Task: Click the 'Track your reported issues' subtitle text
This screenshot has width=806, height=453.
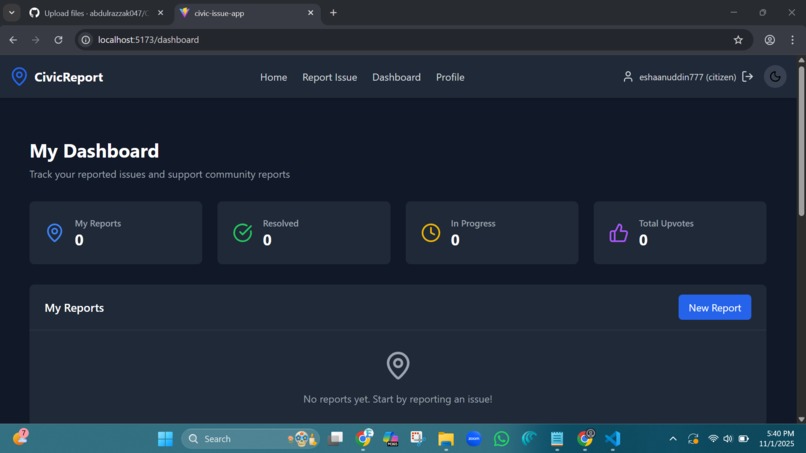Action: click(159, 174)
